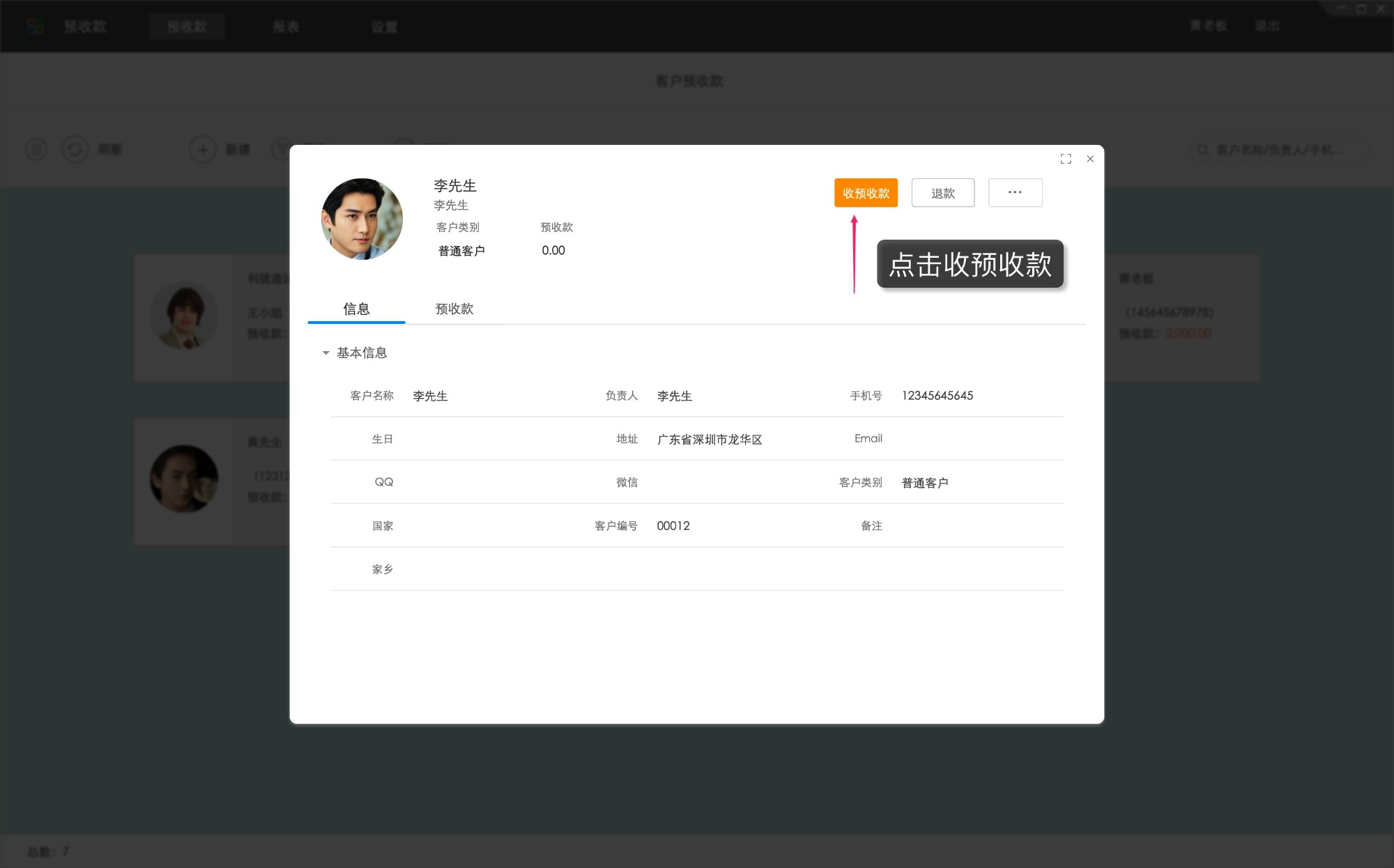Click the 退款 refund button

942,193
